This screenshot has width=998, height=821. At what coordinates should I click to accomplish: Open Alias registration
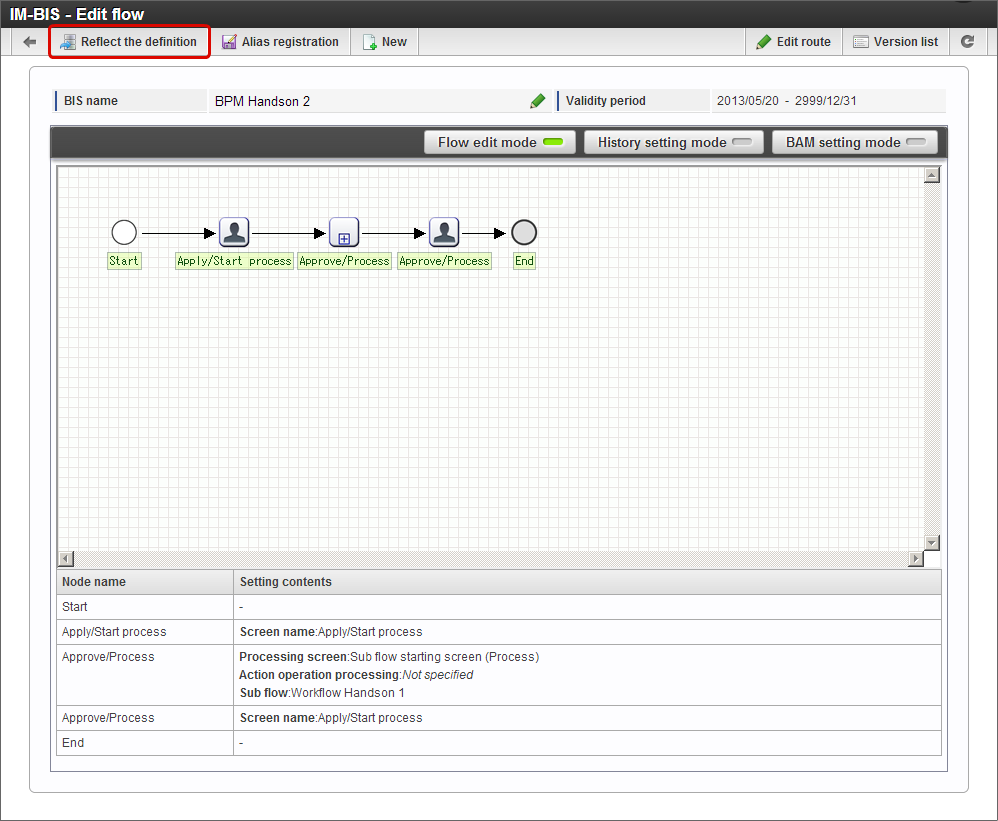pyautogui.click(x=280, y=42)
